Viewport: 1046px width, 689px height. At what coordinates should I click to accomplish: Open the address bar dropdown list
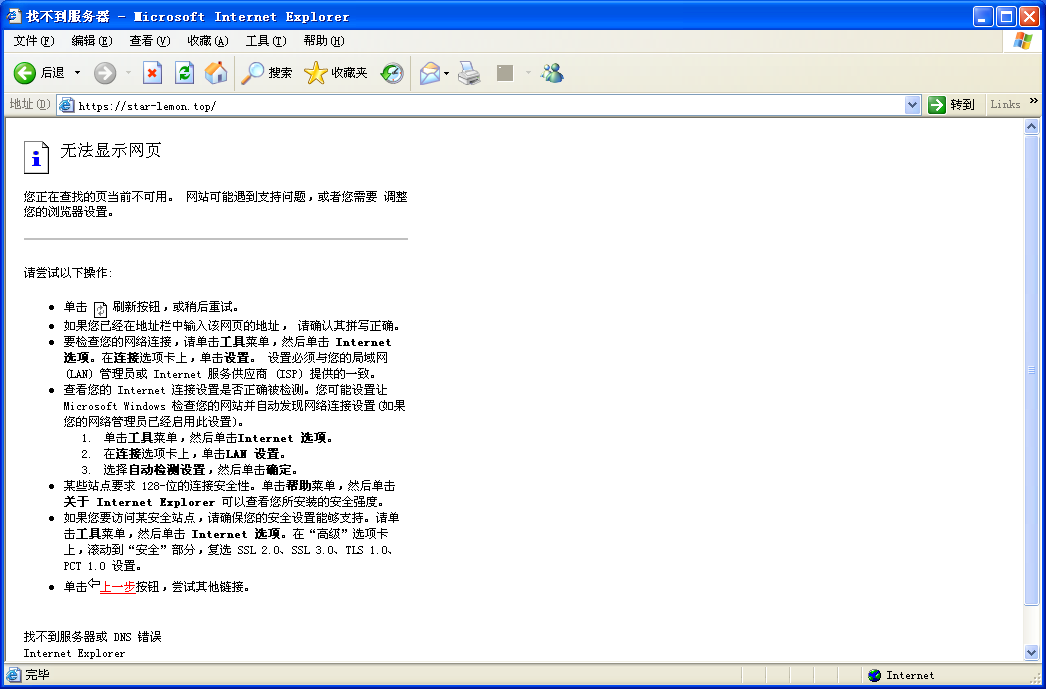(912, 105)
